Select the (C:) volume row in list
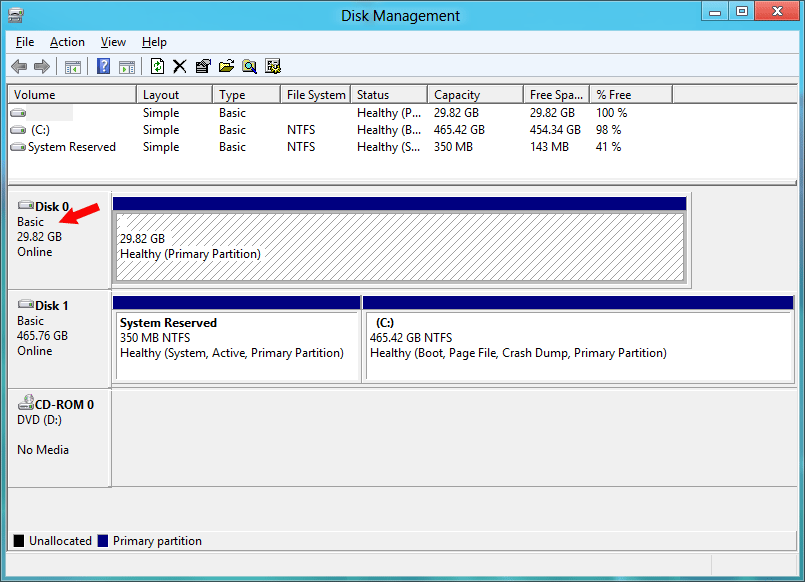Viewport: 805px width, 582px height. tap(40, 130)
